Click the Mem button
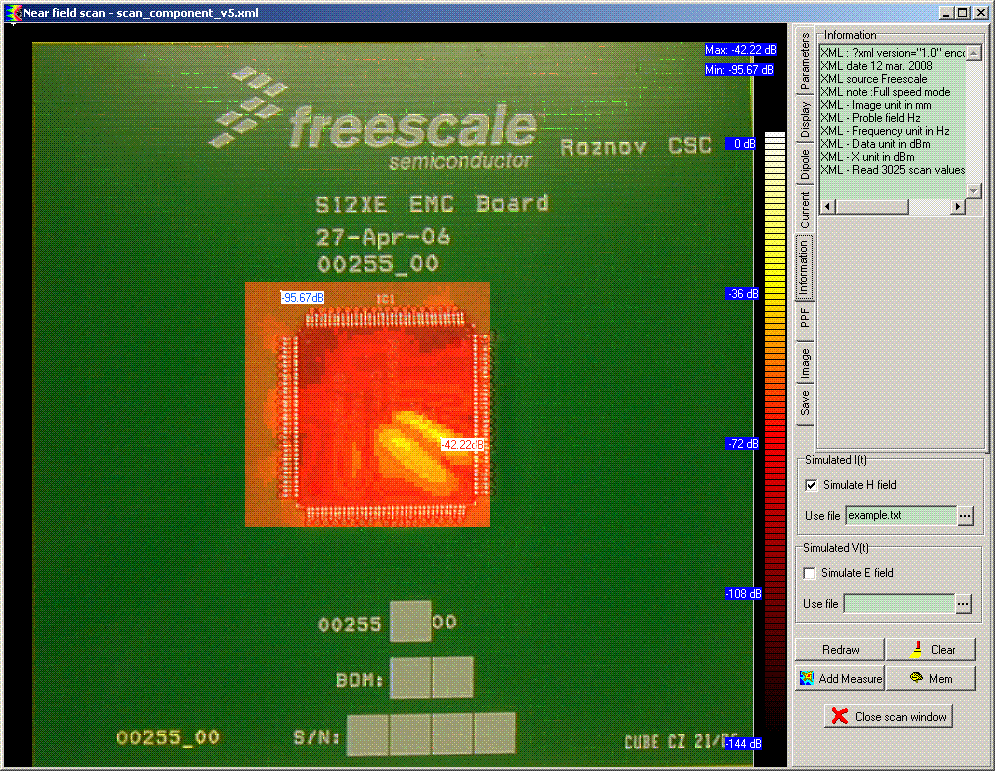1002x771 pixels. pos(931,678)
